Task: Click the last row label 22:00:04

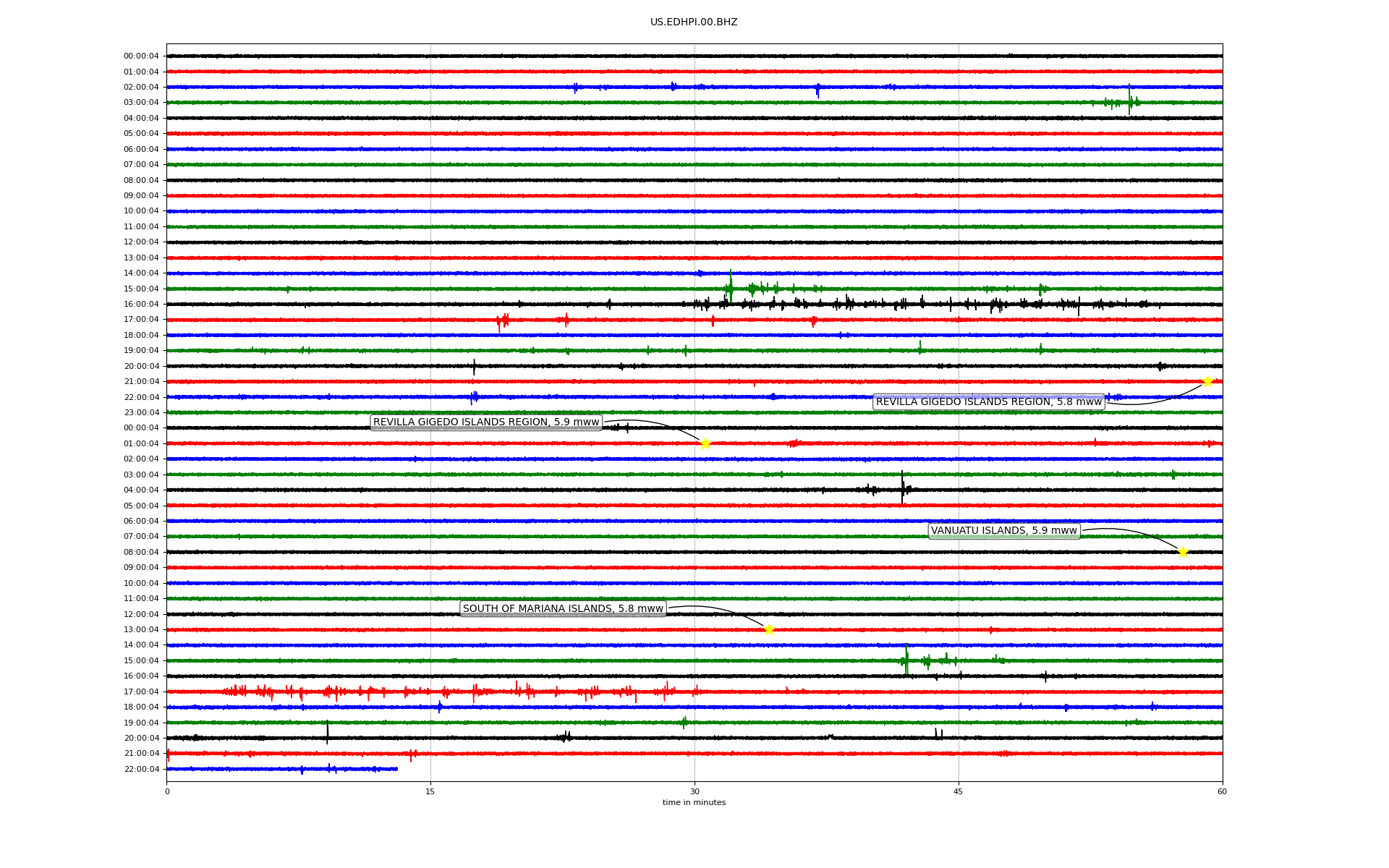Action: click(x=141, y=769)
